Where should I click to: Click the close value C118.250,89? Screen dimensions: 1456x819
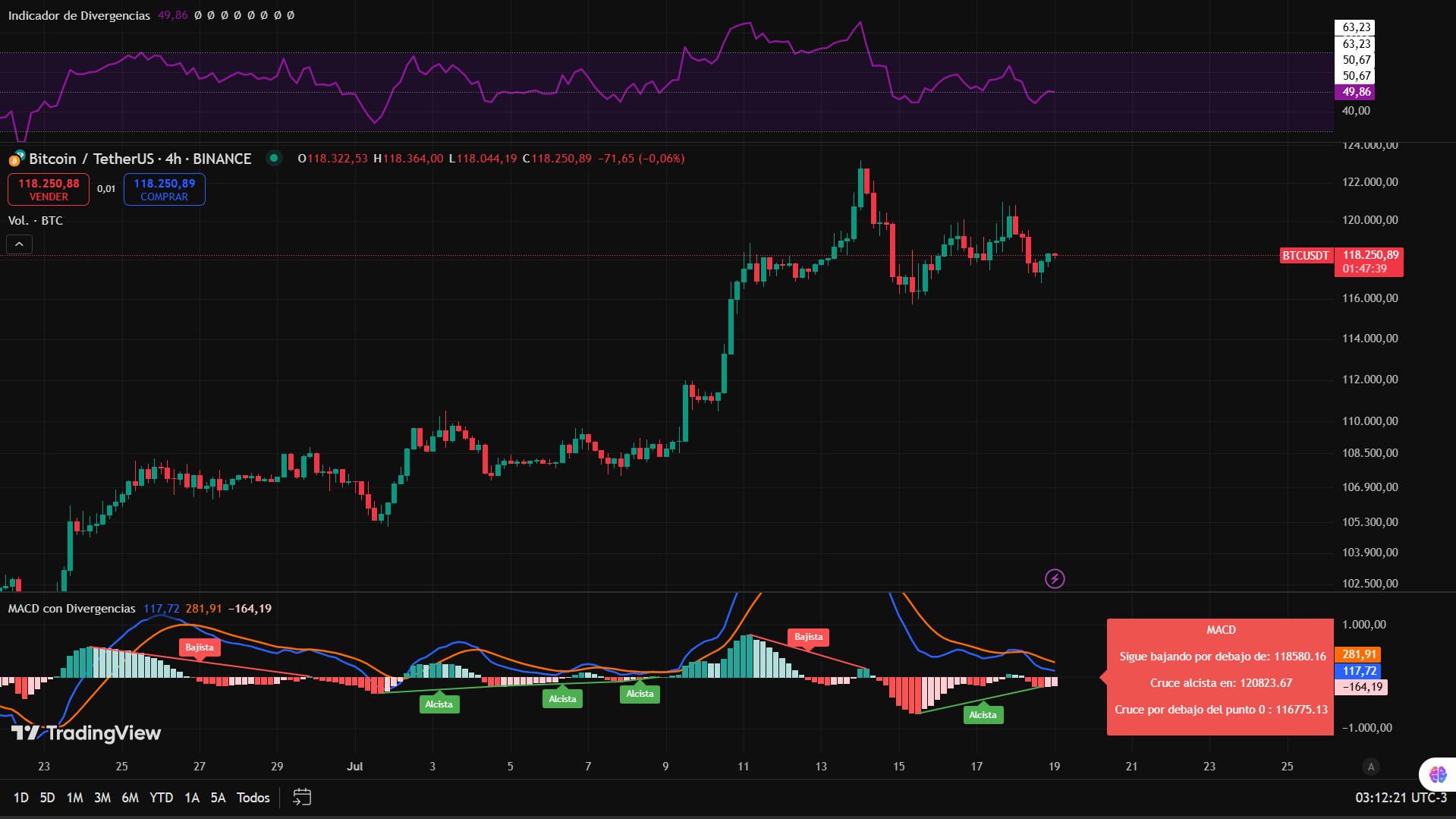pos(557,159)
